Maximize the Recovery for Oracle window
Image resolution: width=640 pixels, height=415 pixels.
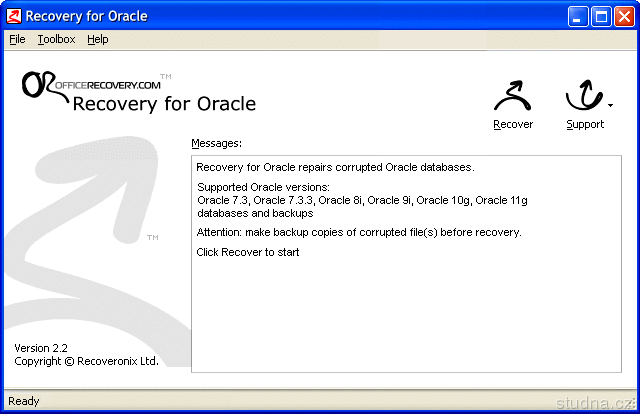[601, 17]
